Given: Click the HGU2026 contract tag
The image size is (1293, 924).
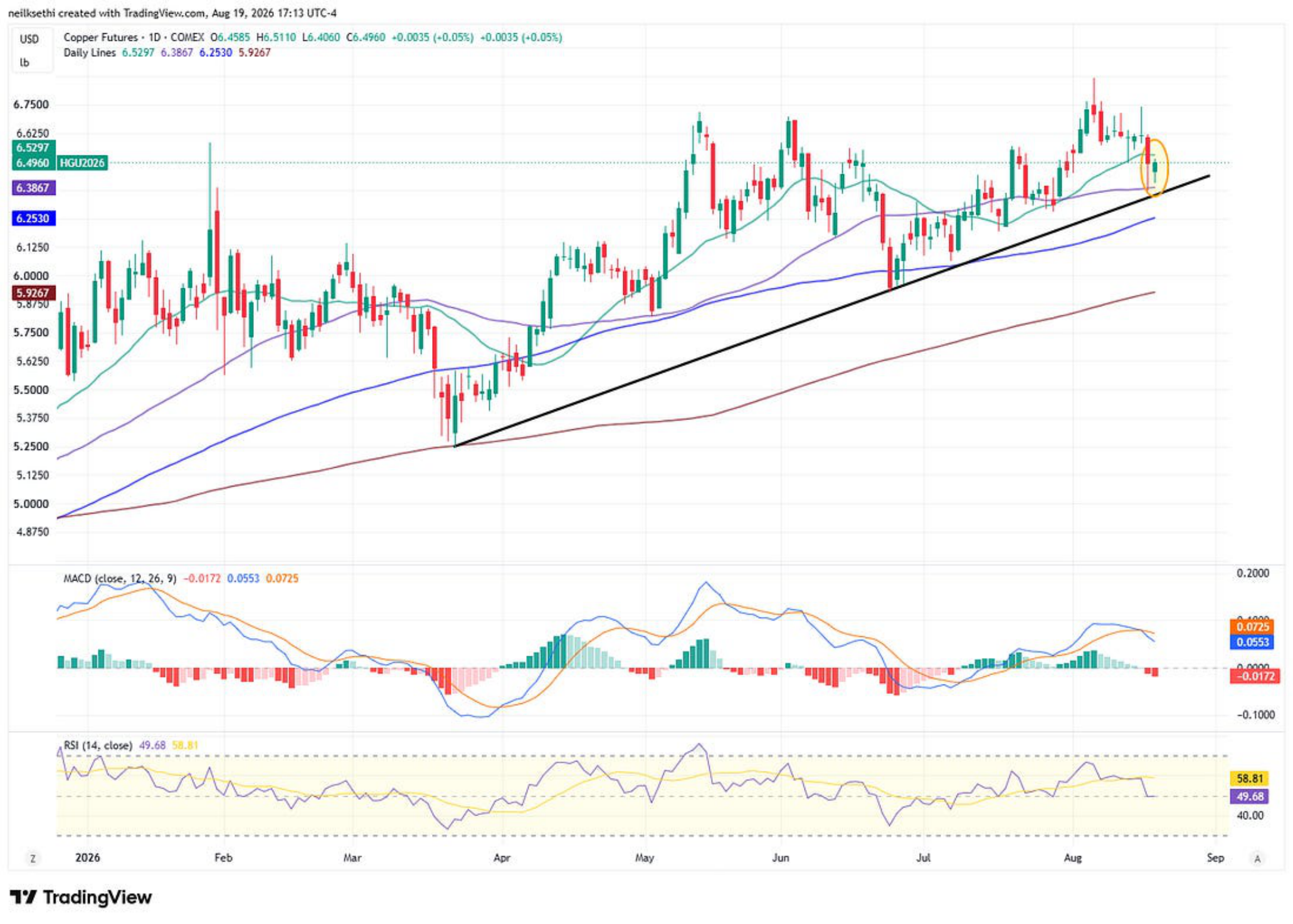Looking at the screenshot, I should tap(82, 163).
